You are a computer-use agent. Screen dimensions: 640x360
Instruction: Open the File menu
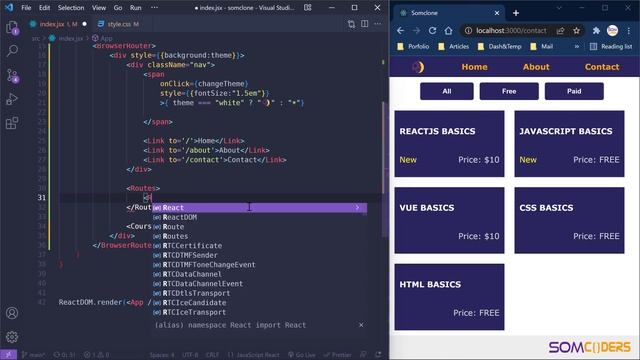(x=26, y=8)
